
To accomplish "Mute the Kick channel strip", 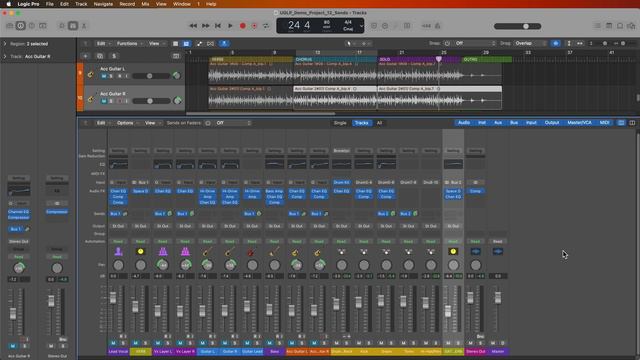I will click(359, 343).
